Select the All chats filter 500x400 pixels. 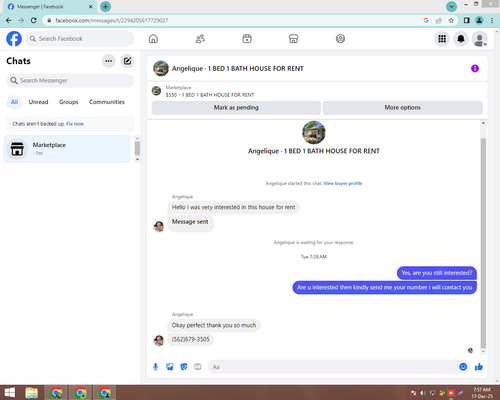(x=14, y=102)
